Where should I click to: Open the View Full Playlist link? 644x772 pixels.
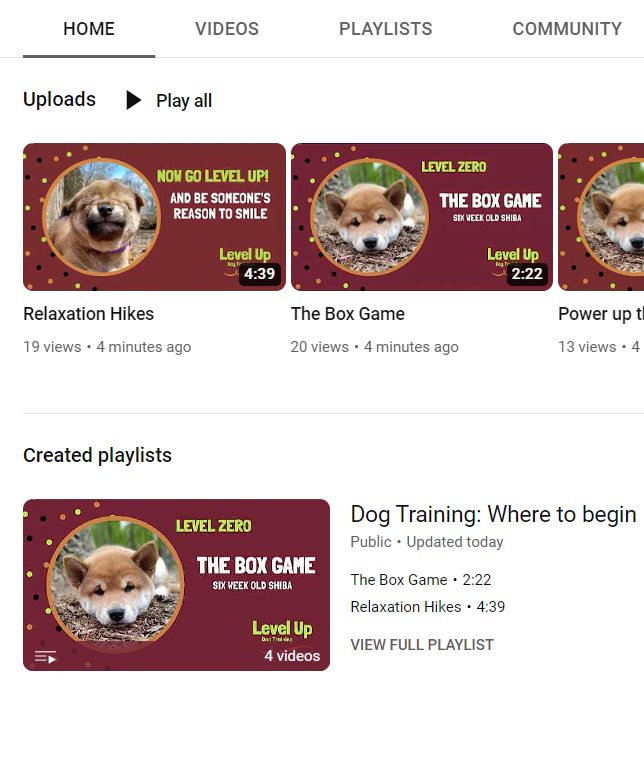[x=422, y=644]
